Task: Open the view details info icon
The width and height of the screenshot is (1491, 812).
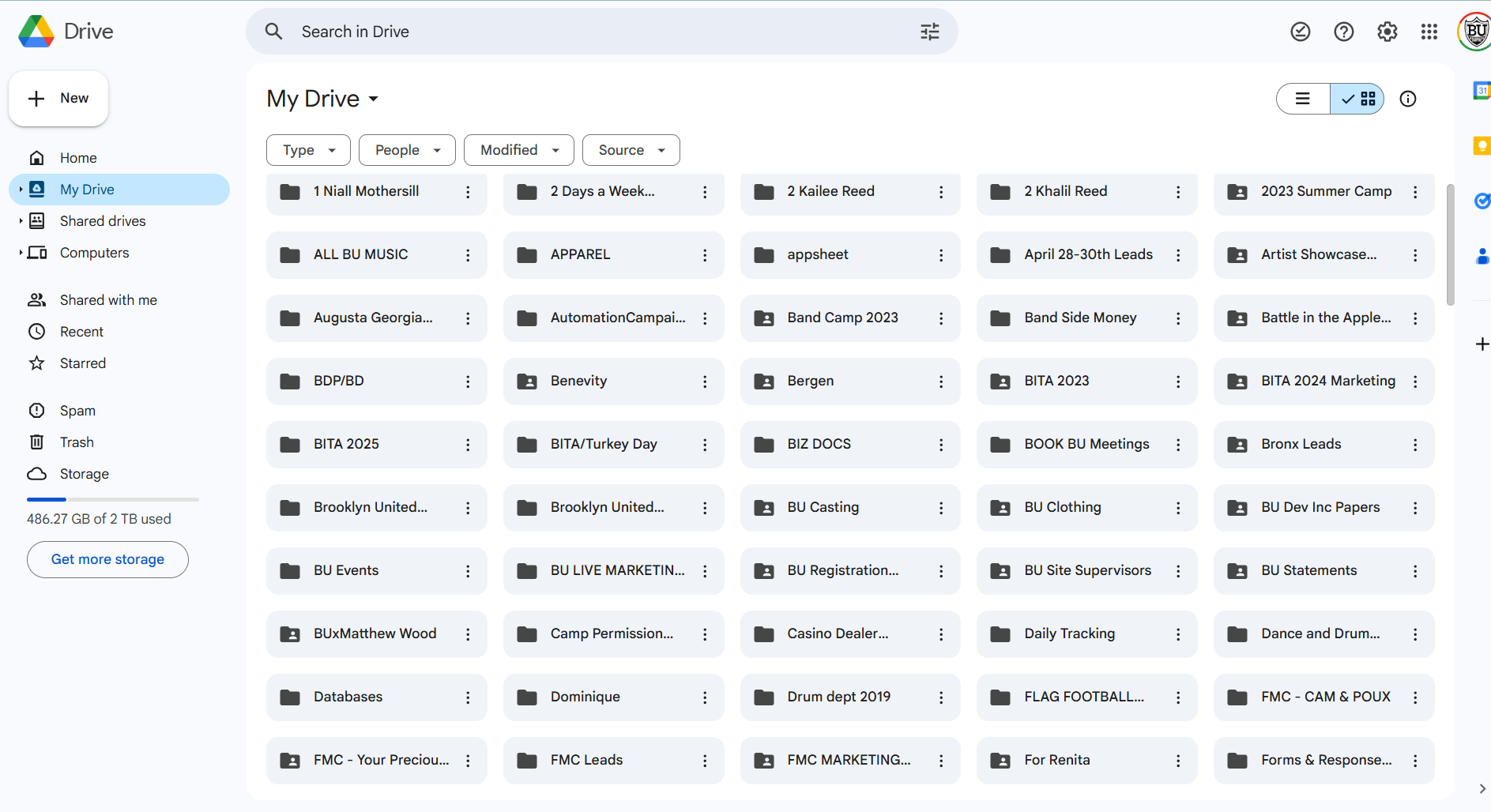Action: click(1407, 99)
